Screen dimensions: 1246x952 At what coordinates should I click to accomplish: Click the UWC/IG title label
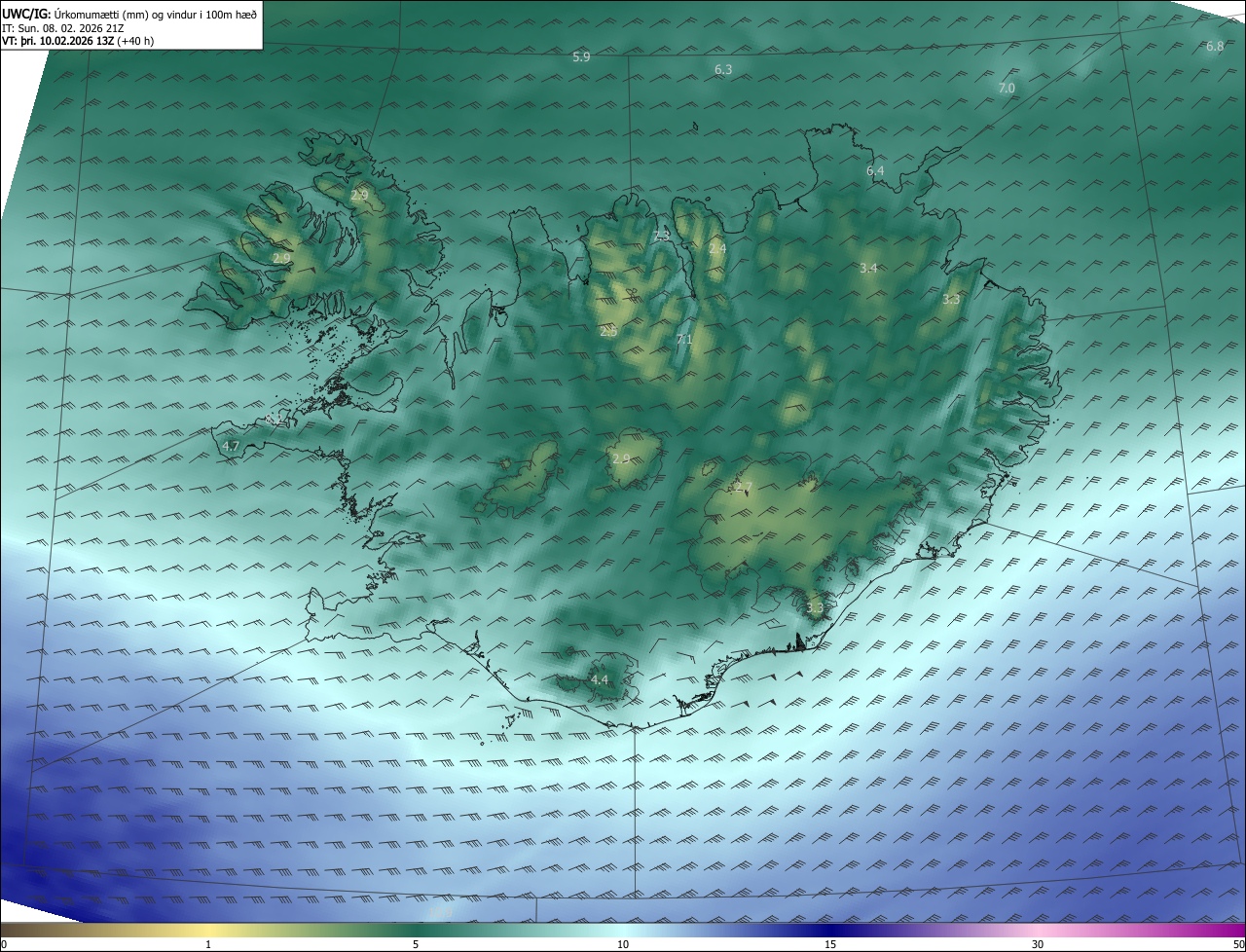point(26,15)
